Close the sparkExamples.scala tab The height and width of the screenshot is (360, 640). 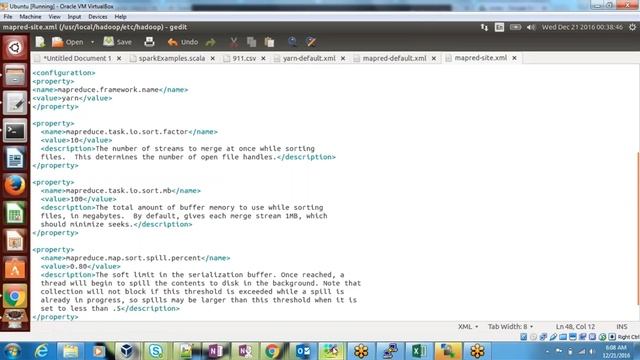pos(213,58)
